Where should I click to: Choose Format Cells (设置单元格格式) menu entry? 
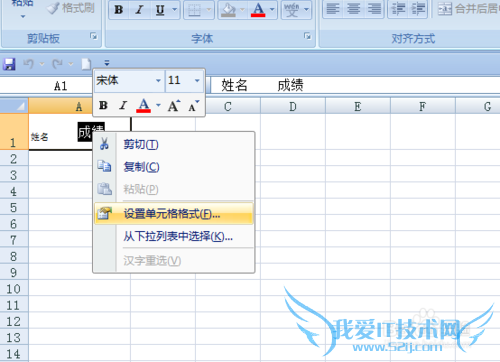[x=174, y=214]
